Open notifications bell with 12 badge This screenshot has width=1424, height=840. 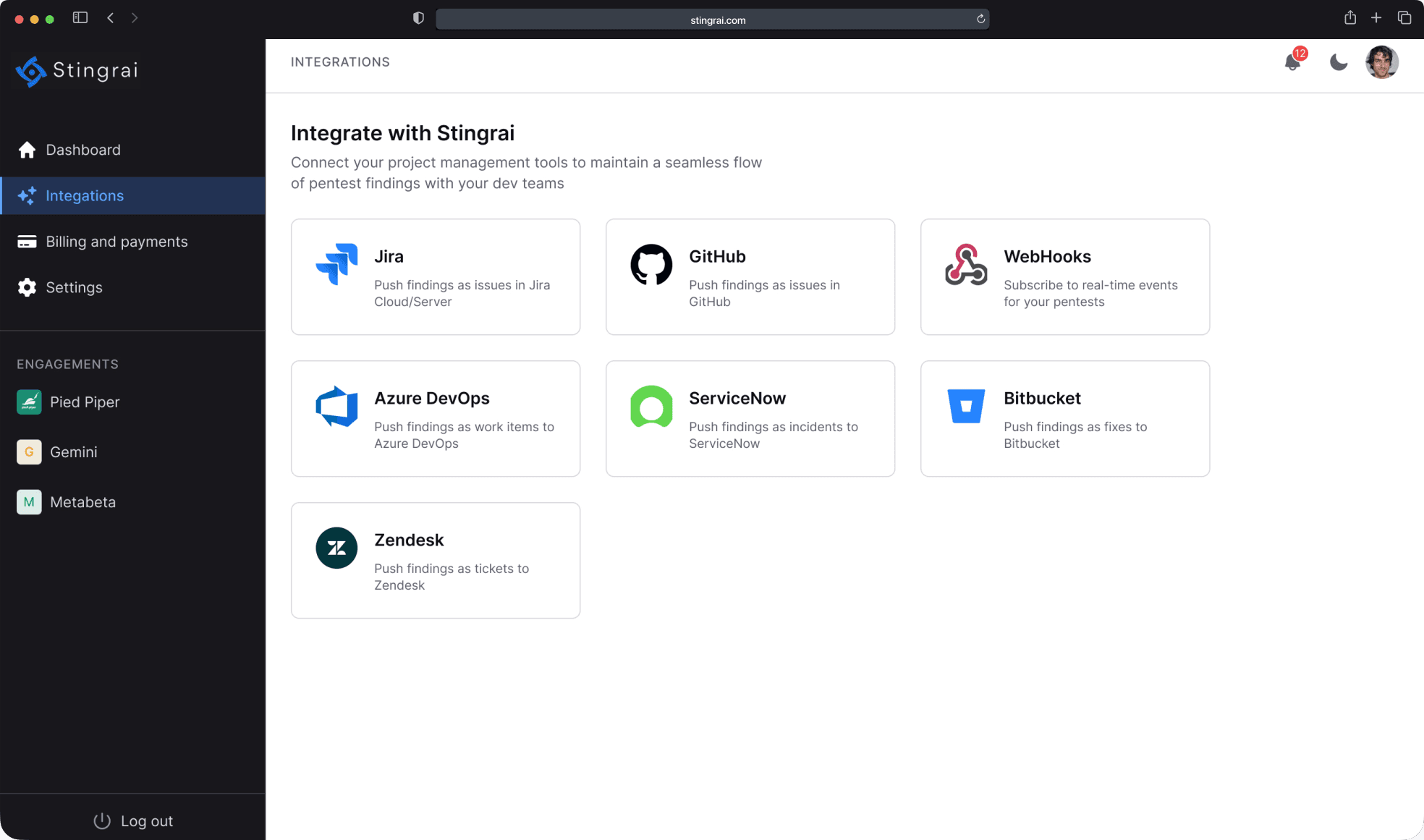(x=1293, y=62)
